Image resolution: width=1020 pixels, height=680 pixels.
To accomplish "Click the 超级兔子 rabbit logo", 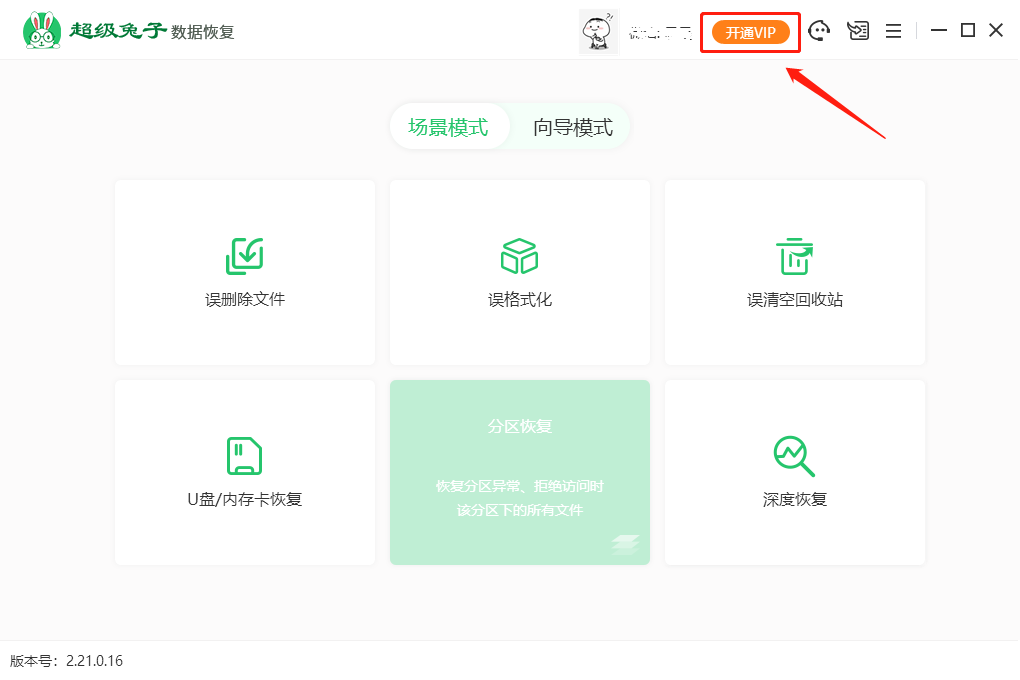I will [41, 31].
